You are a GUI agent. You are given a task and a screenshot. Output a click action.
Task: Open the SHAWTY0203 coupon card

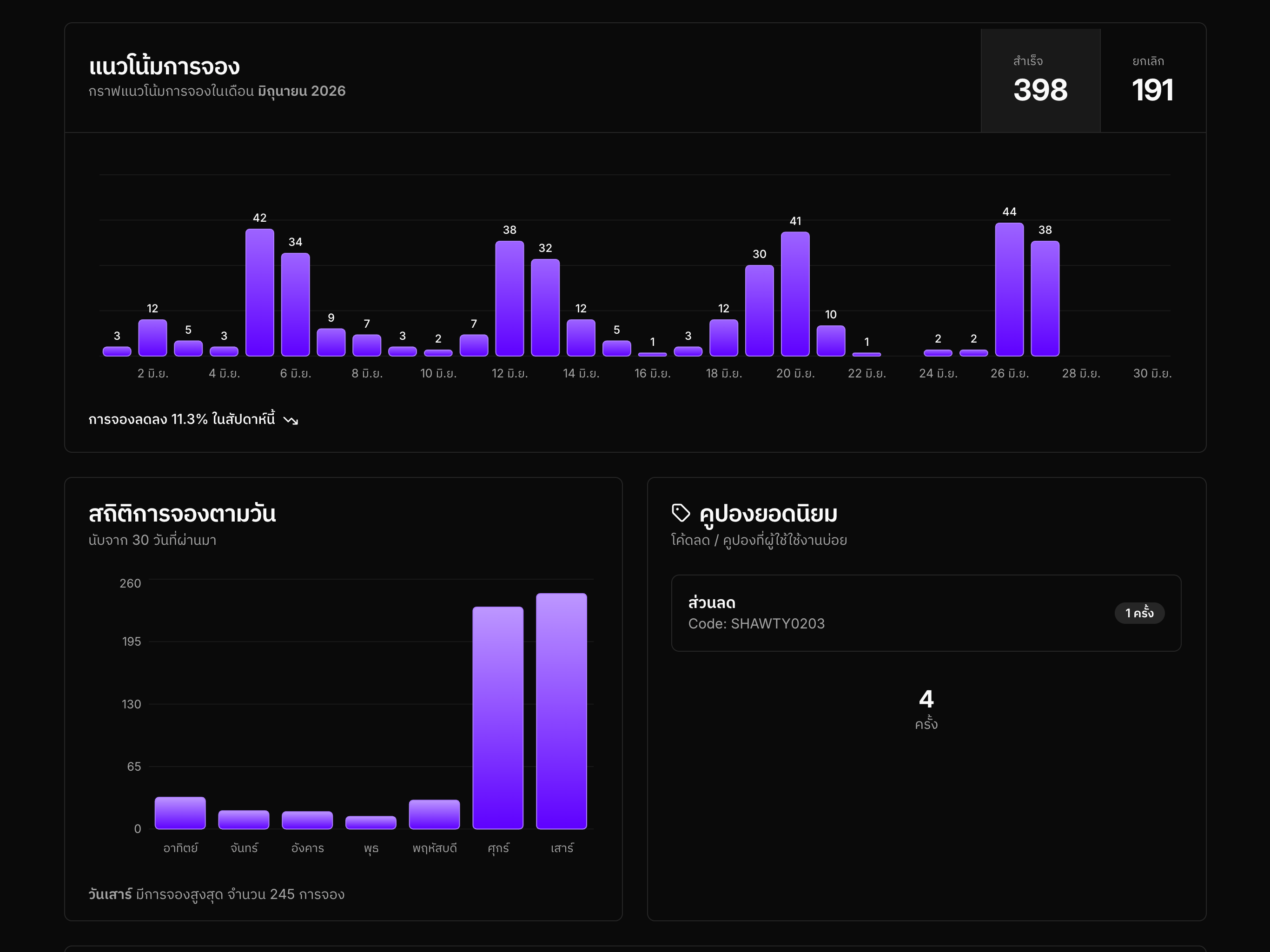[926, 613]
